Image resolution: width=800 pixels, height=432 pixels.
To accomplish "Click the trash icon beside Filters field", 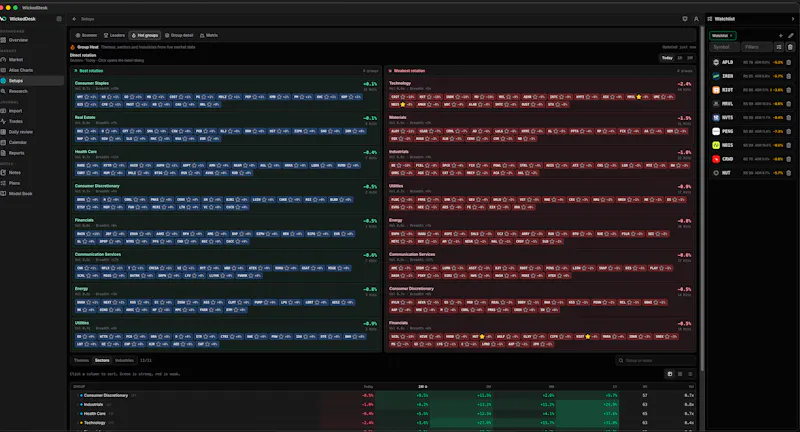I will pos(790,47).
